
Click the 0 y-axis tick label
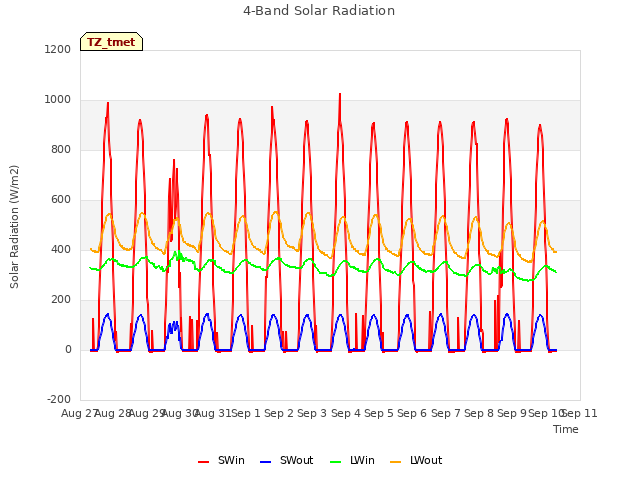pyautogui.click(x=68, y=349)
